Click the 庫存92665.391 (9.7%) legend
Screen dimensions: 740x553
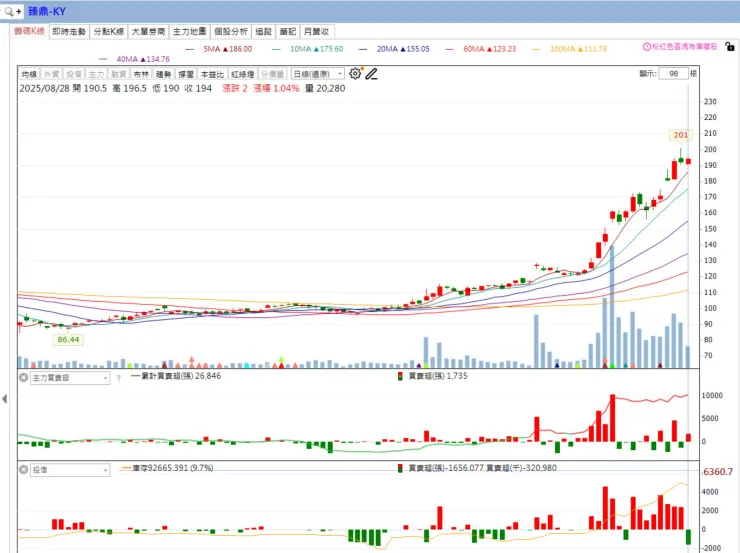[168, 468]
